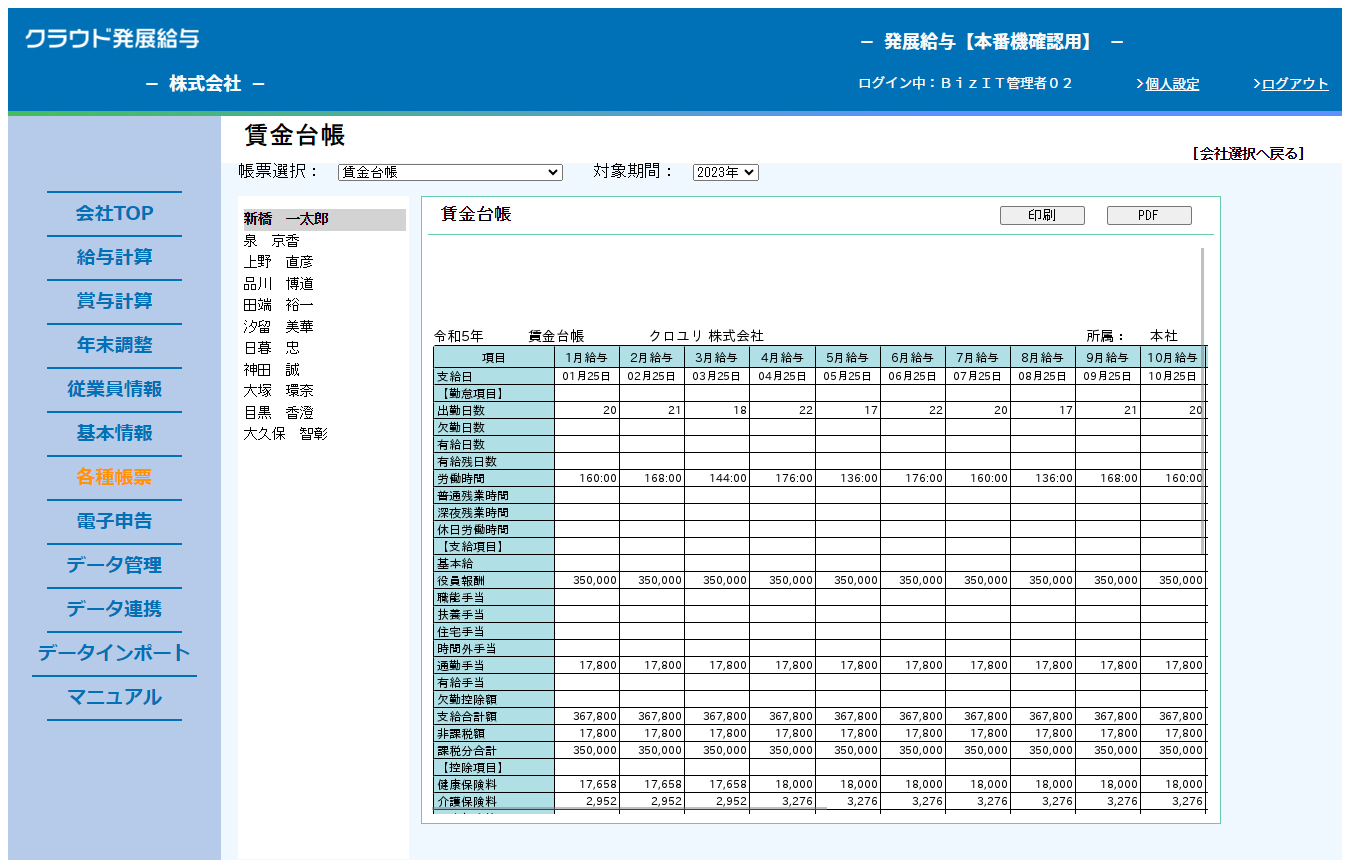The height and width of the screenshot is (860, 1350).
Task: Select employee 目黒 香澄
Action: (x=278, y=412)
